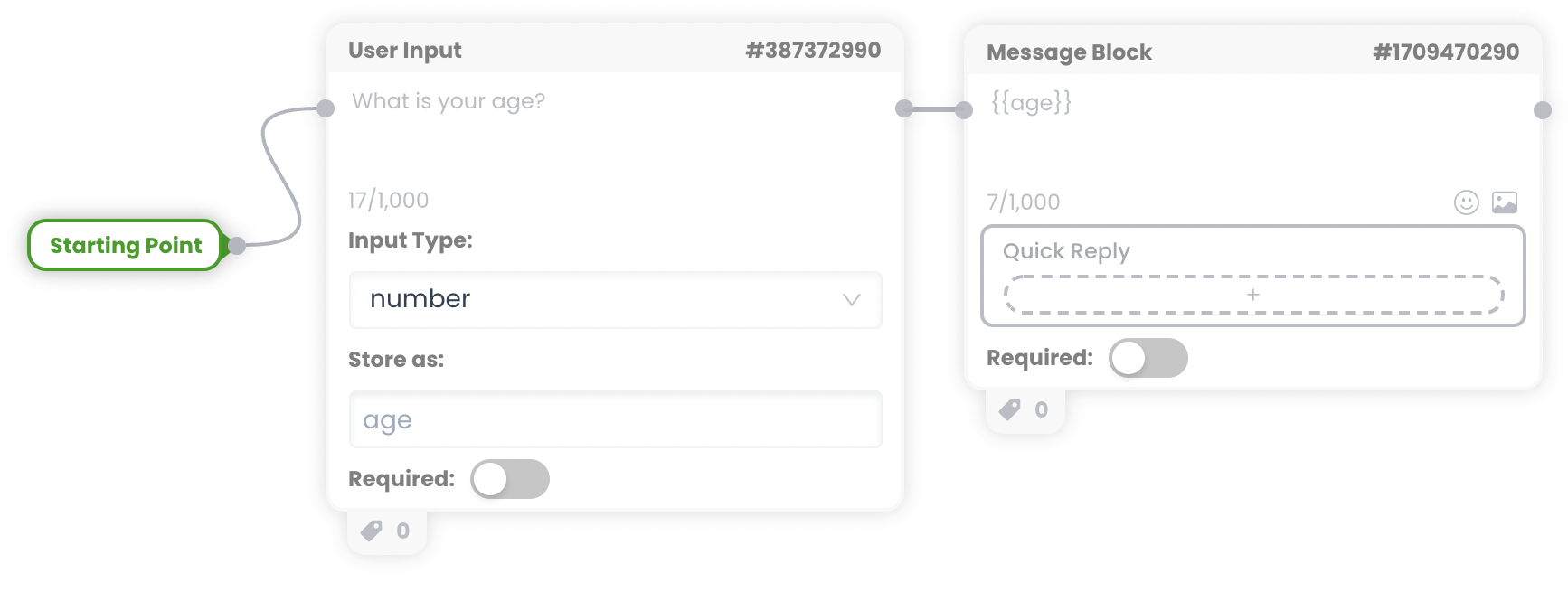Add a Quick Reply with plus button

[1253, 295]
